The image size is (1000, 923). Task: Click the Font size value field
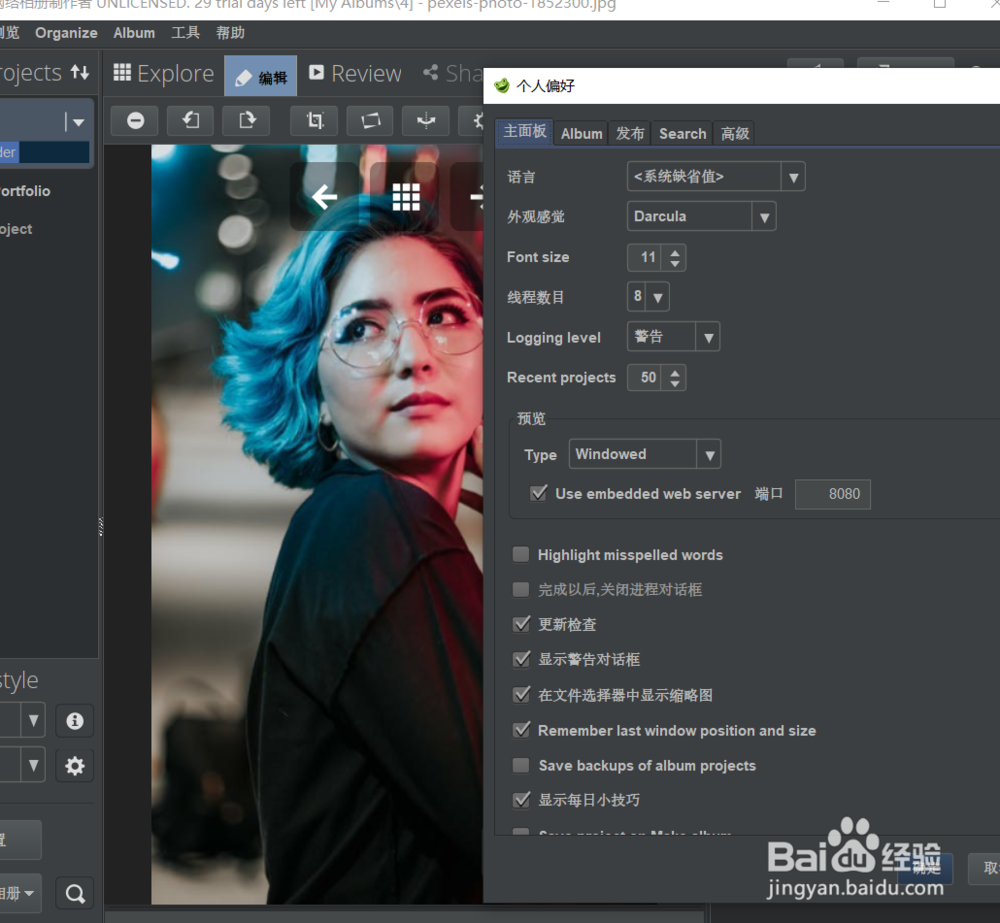click(647, 258)
